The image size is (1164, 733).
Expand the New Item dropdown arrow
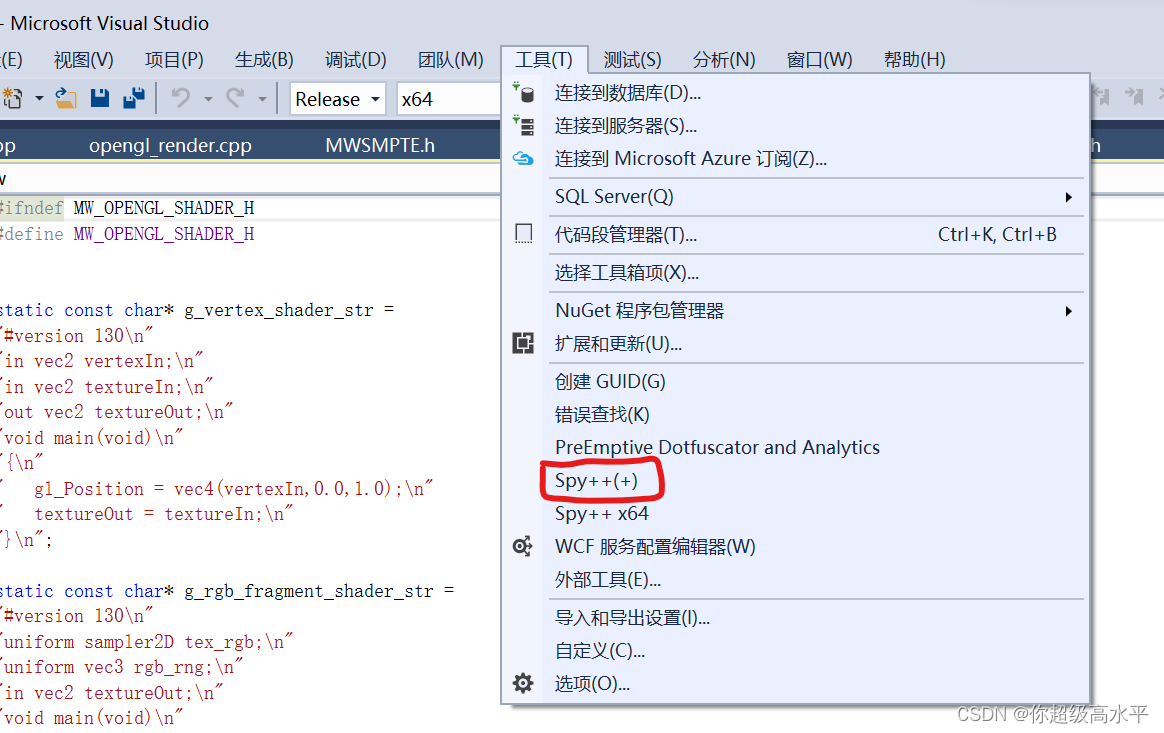(39, 98)
